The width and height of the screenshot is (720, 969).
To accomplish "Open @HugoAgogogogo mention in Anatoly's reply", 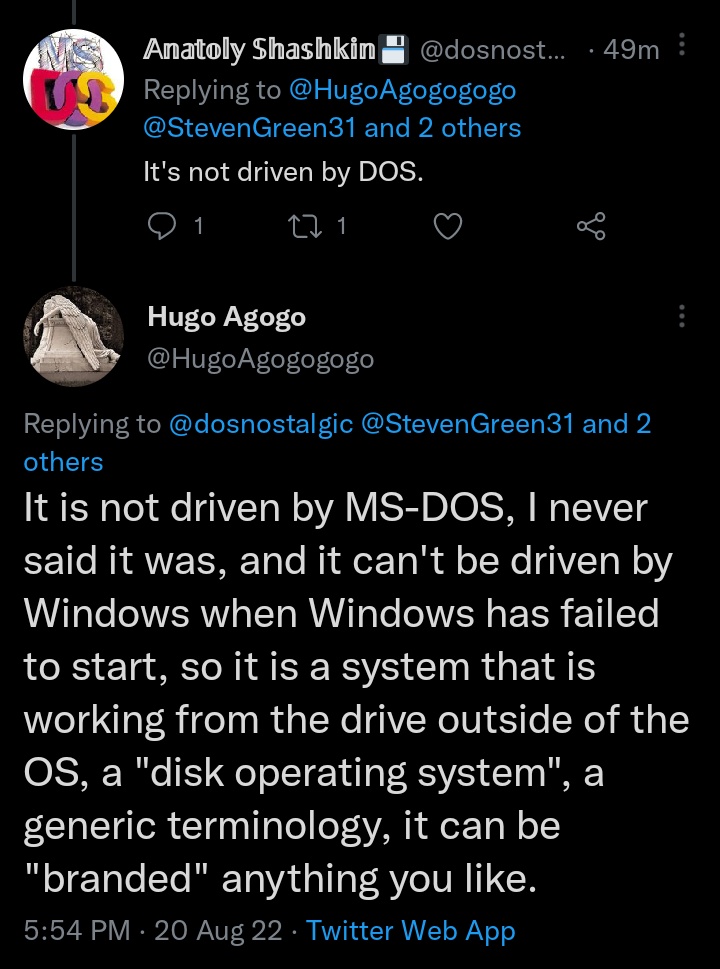I will [x=402, y=90].
